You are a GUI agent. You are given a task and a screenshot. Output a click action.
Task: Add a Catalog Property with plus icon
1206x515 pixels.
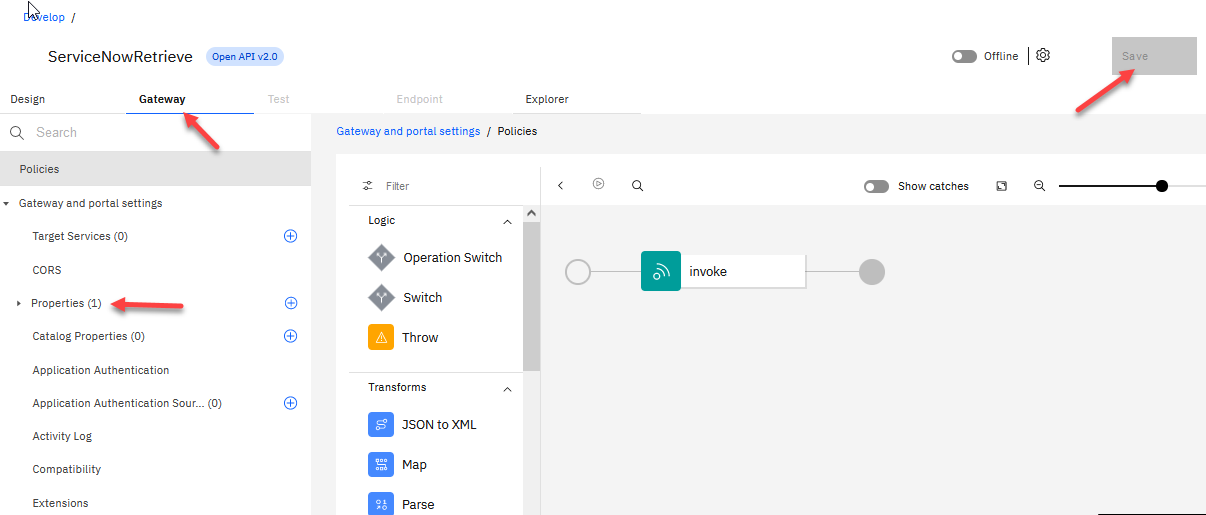[x=291, y=336]
